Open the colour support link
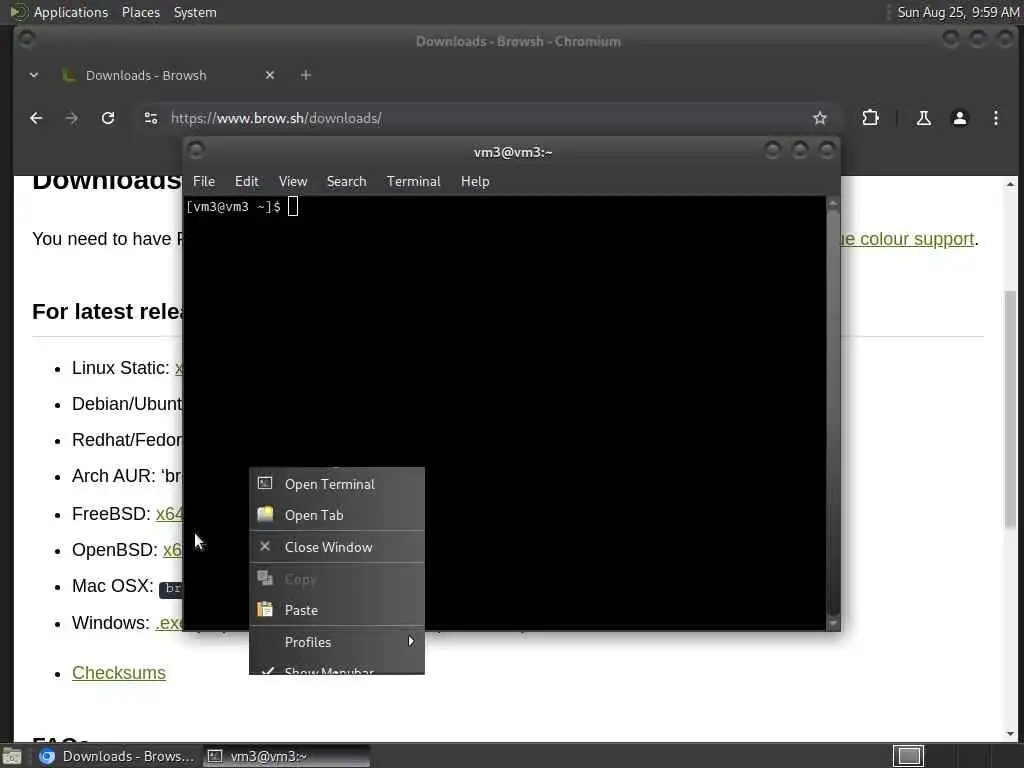This screenshot has width=1024, height=768. click(906, 239)
